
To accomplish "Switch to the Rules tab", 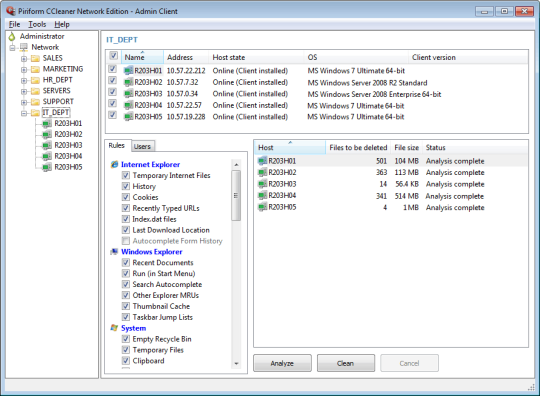I will pyautogui.click(x=116, y=145).
